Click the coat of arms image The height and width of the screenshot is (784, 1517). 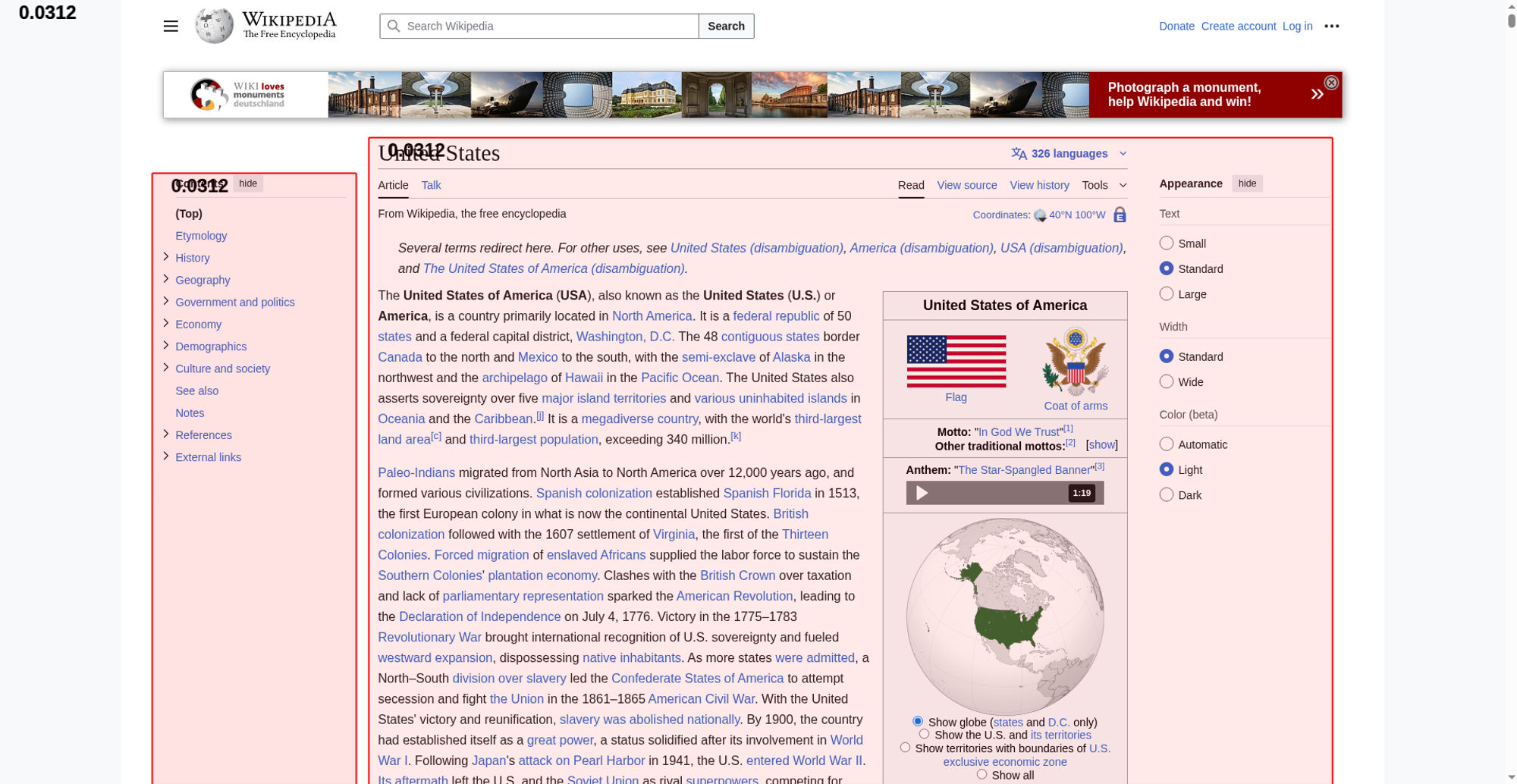[x=1076, y=362]
